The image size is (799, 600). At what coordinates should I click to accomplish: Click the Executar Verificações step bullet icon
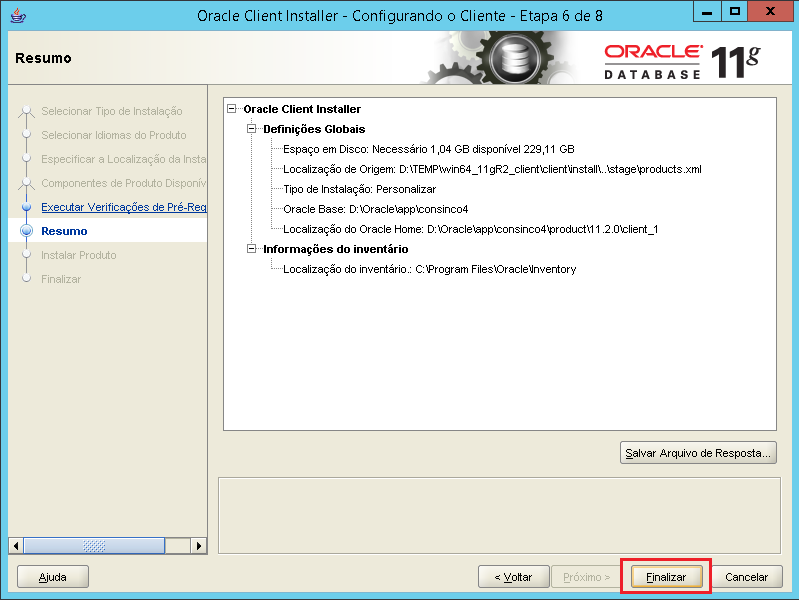(26, 207)
